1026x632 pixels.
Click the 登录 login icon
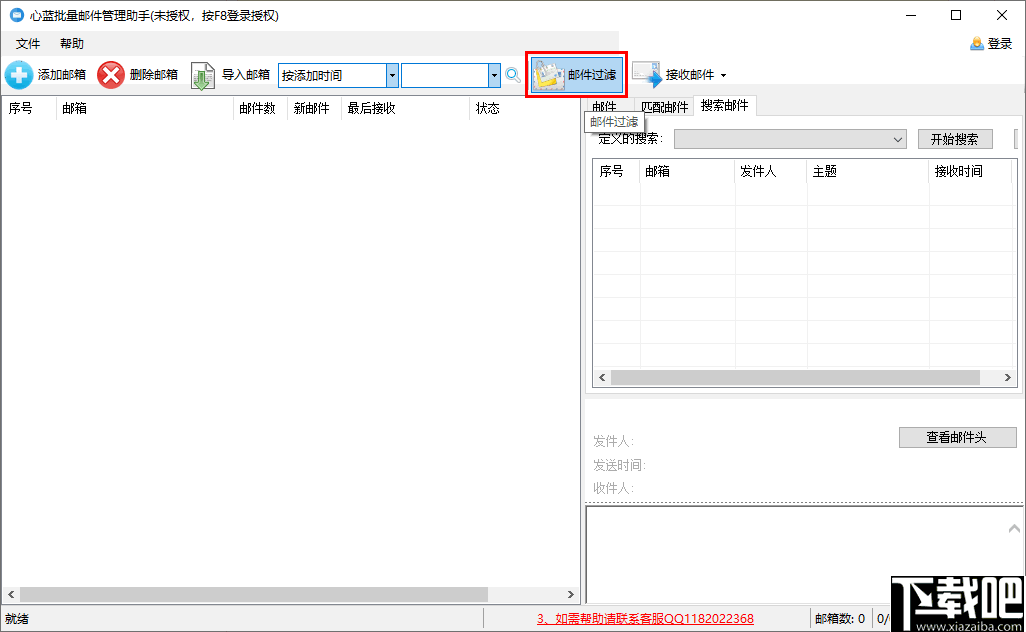coord(977,43)
